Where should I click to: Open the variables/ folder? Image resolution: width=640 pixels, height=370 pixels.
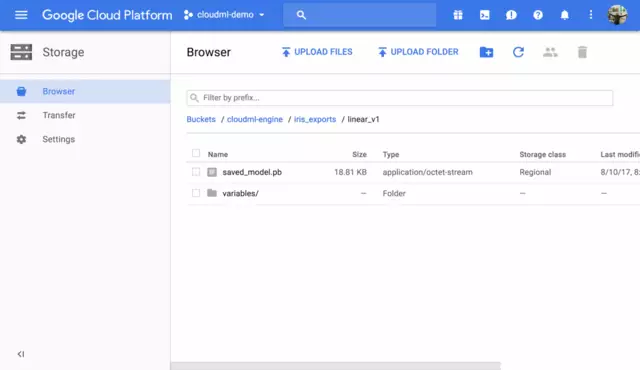(240, 193)
